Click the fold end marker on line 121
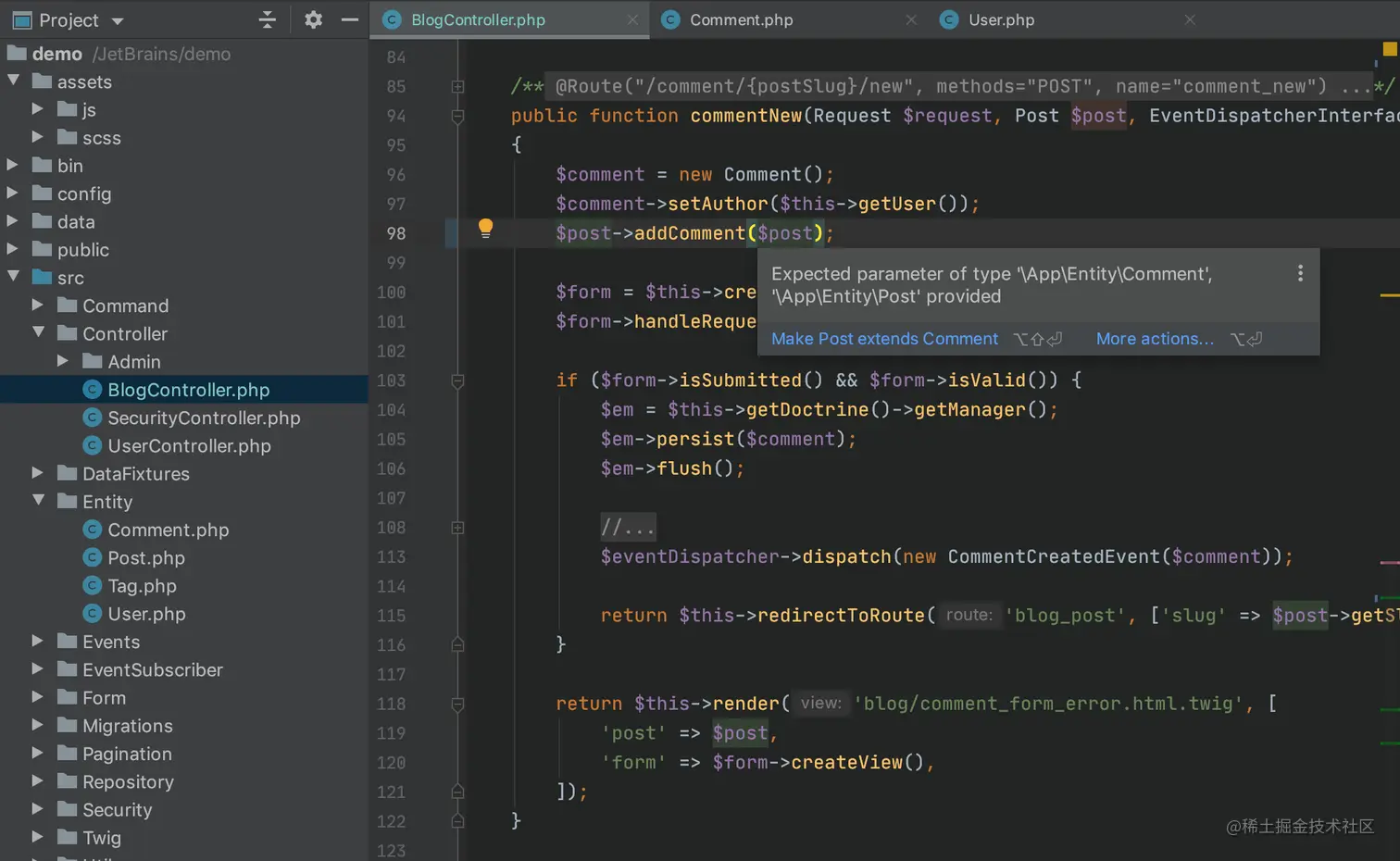Screen dimensions: 1400x861 (457, 792)
